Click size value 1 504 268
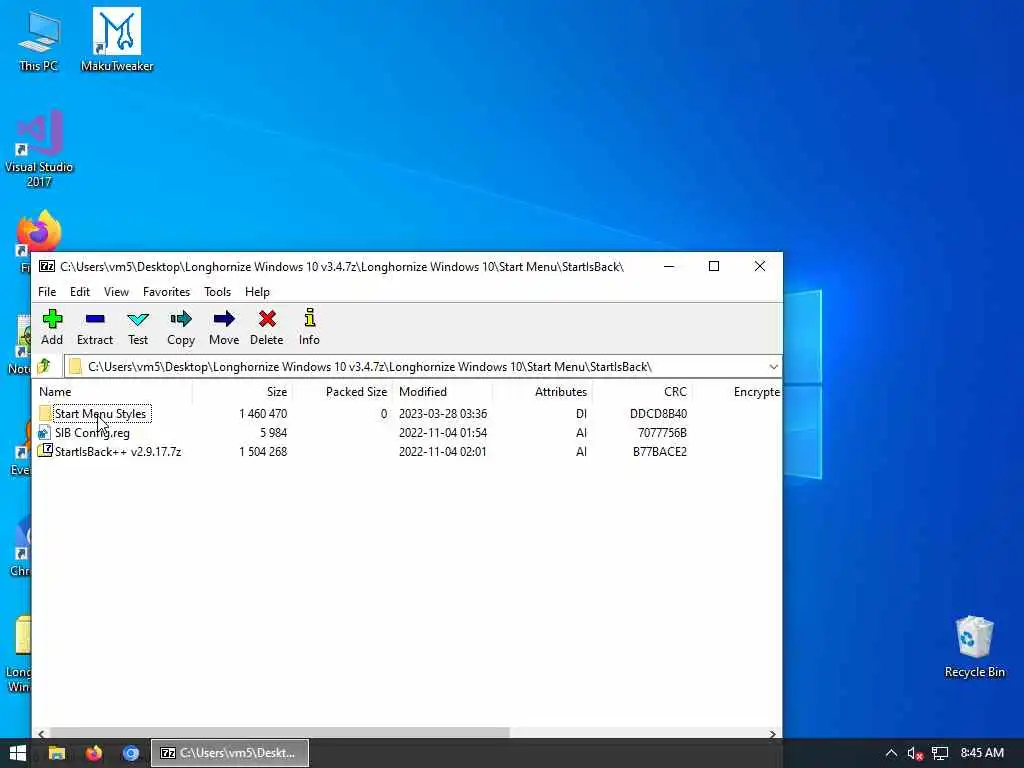Image resolution: width=1024 pixels, height=768 pixels. pyautogui.click(x=263, y=451)
